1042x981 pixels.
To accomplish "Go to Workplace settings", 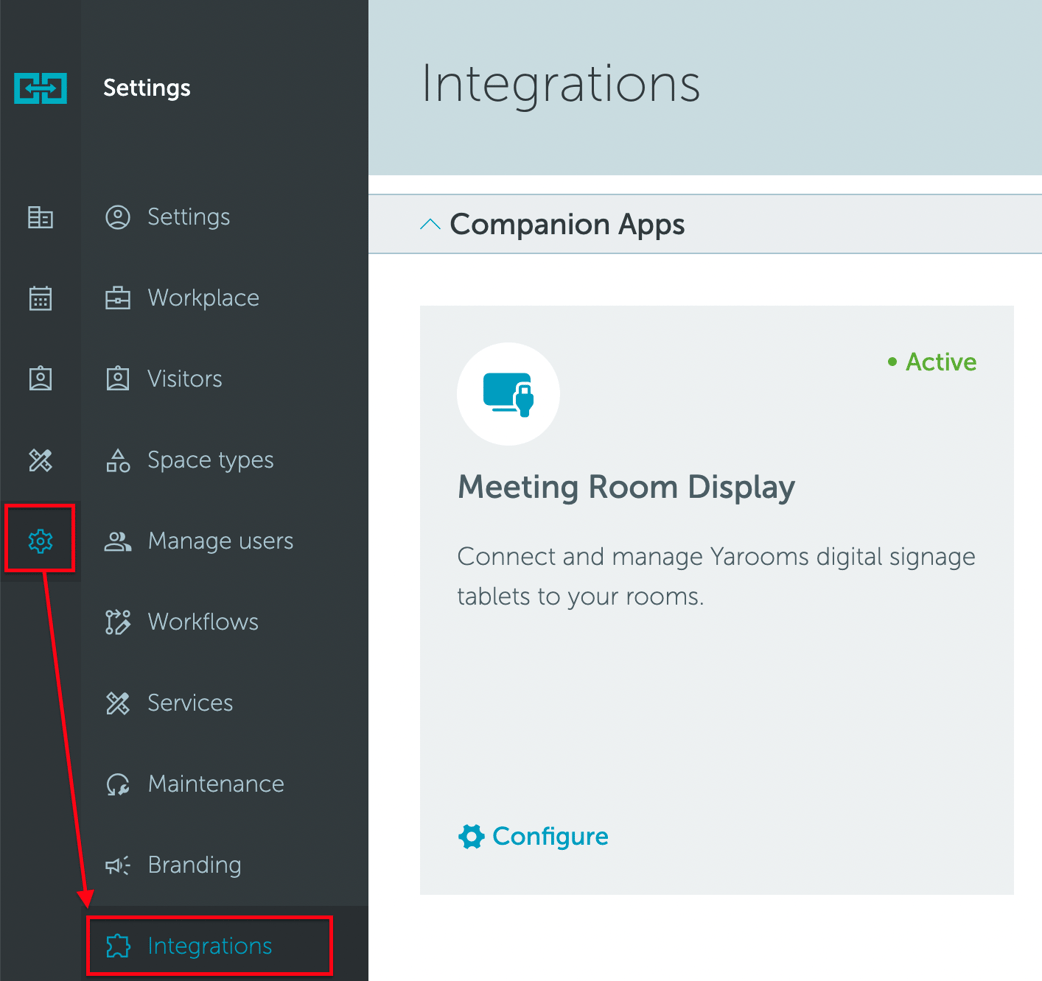I will tap(203, 298).
